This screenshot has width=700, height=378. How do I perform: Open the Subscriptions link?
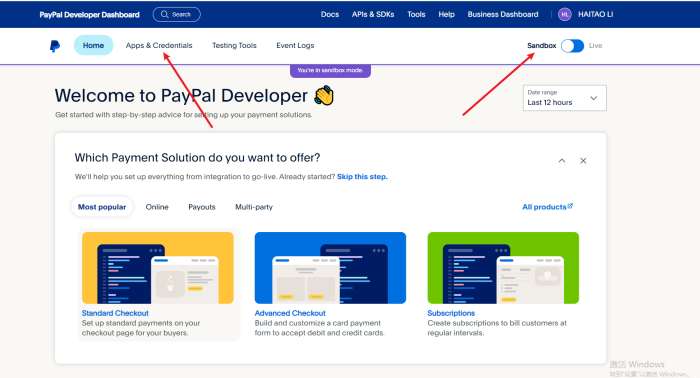tap(451, 313)
